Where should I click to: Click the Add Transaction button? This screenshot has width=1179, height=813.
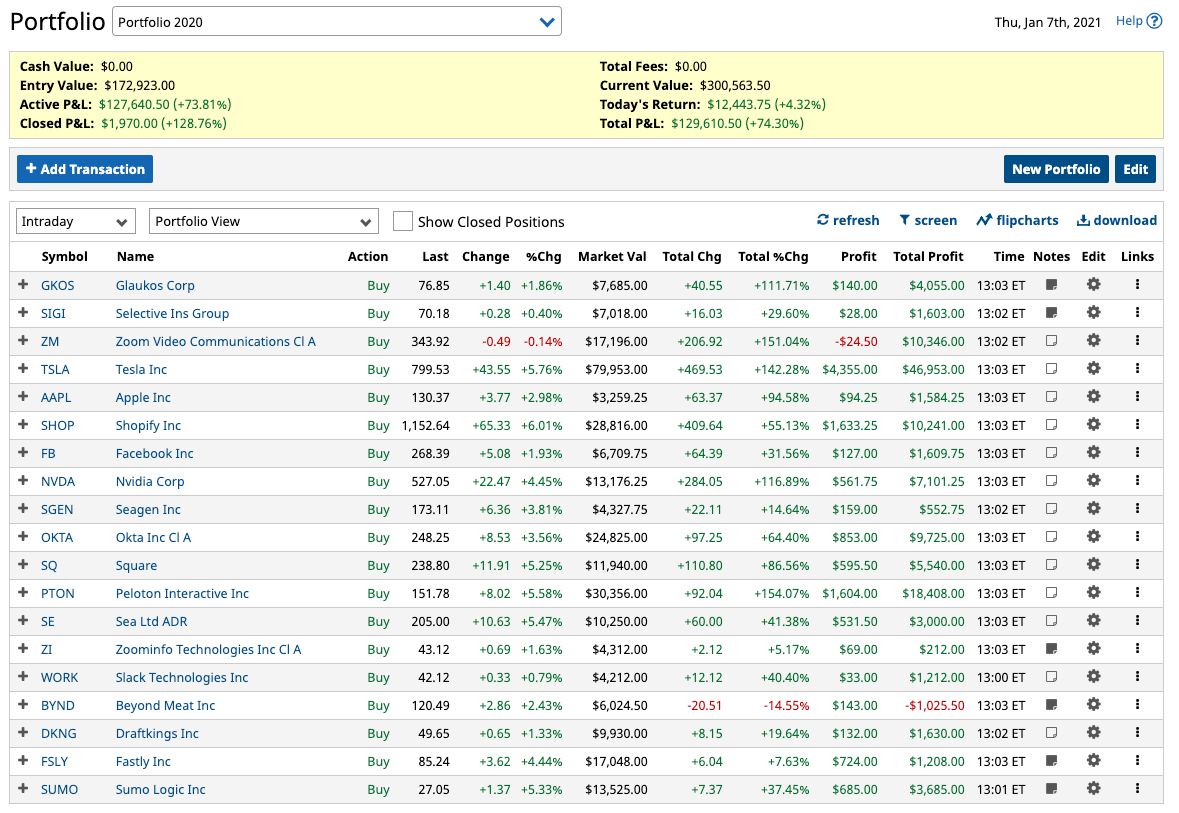click(x=85, y=169)
